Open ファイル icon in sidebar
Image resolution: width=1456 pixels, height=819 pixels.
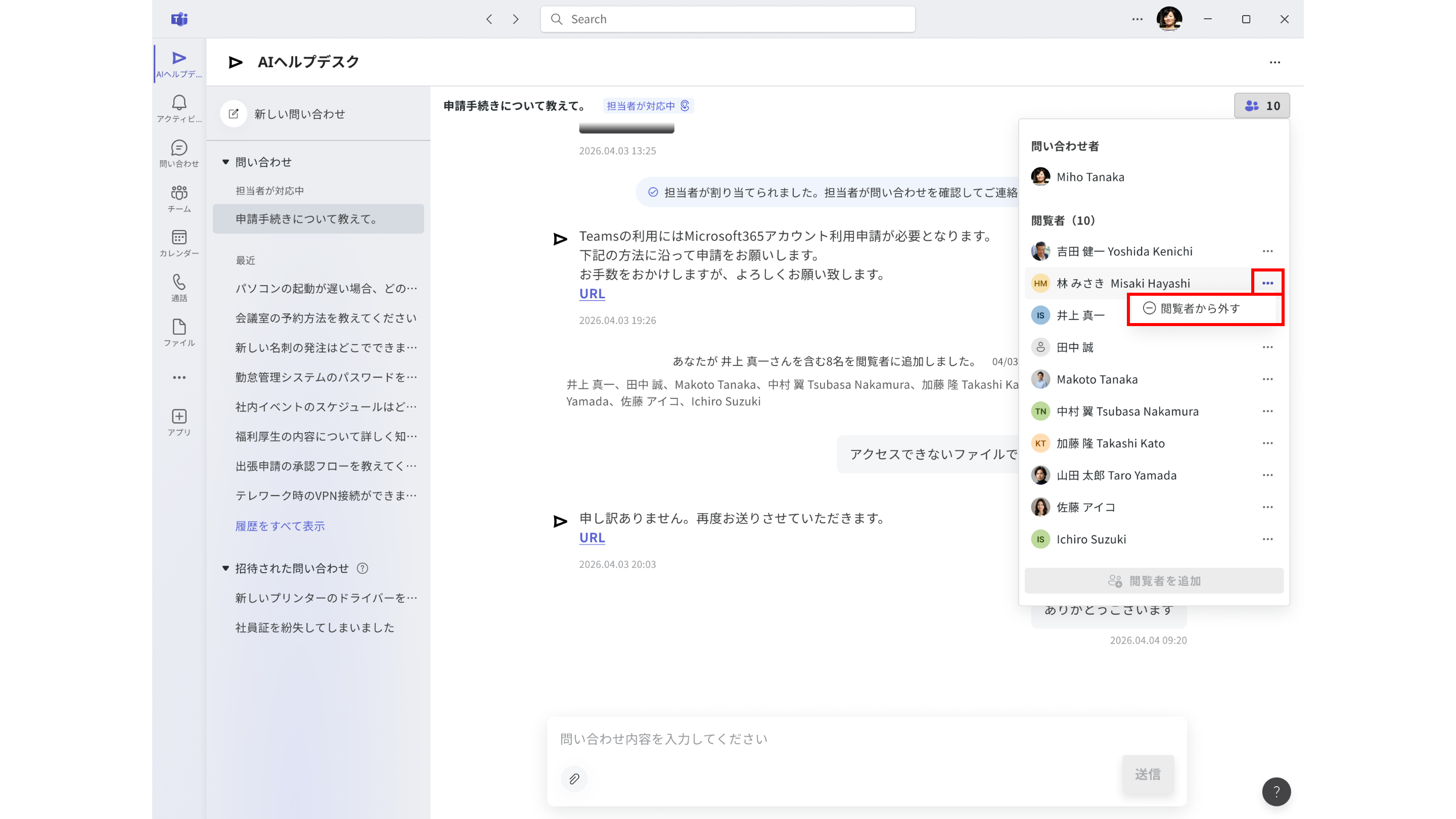coord(179,332)
